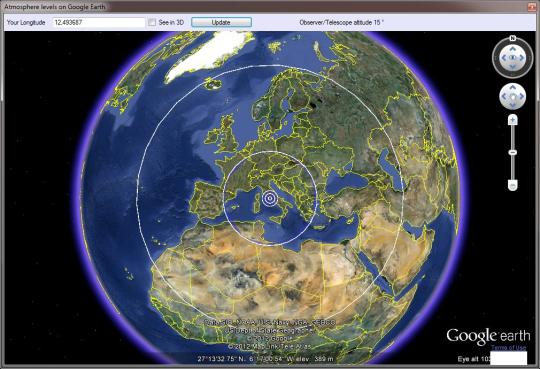
Task: Tilt view up with look joystick arrow
Action: pos(513,49)
